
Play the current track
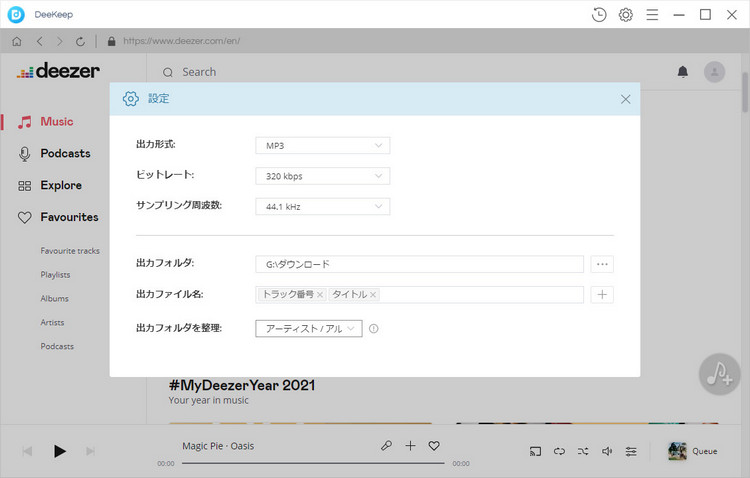59,451
